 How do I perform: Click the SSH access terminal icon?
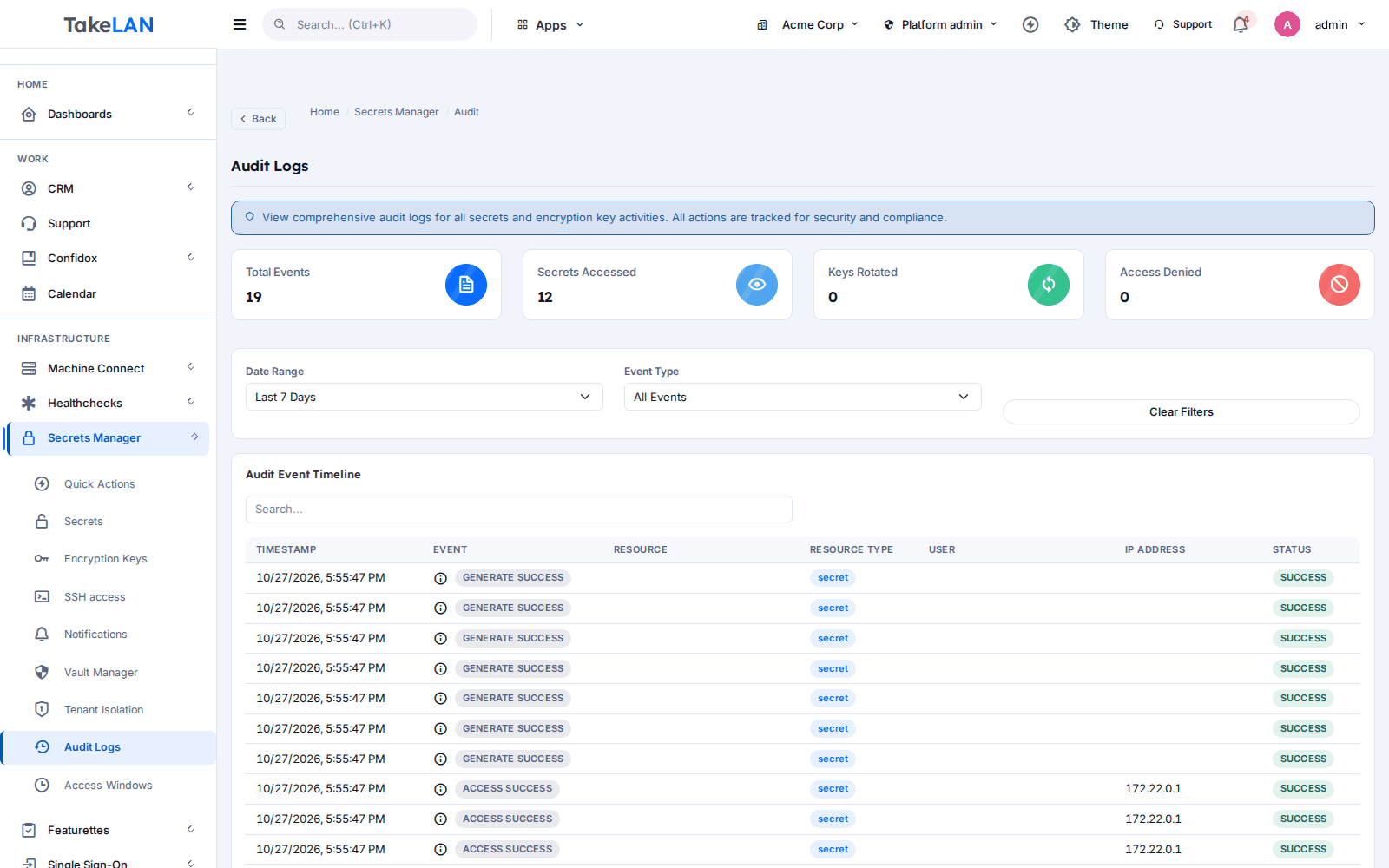point(42,596)
